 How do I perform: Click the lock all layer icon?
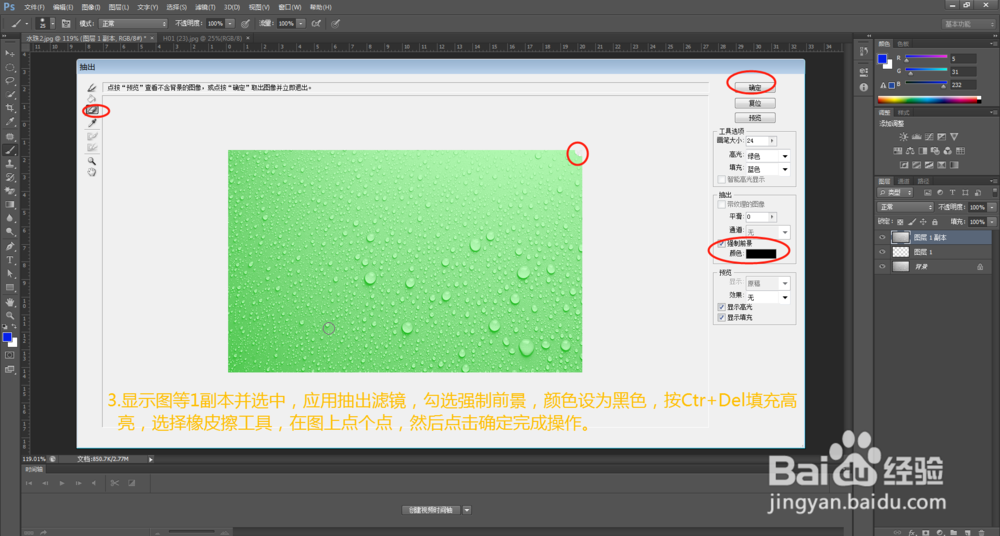click(935, 222)
